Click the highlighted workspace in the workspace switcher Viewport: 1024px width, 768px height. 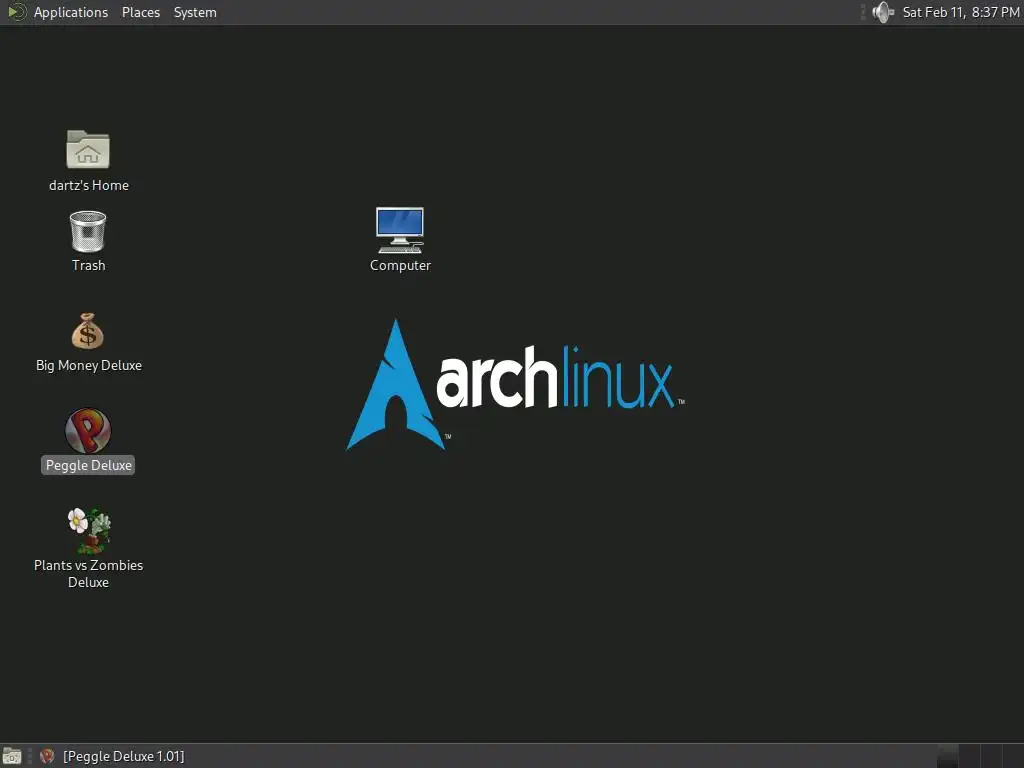pyautogui.click(x=948, y=756)
